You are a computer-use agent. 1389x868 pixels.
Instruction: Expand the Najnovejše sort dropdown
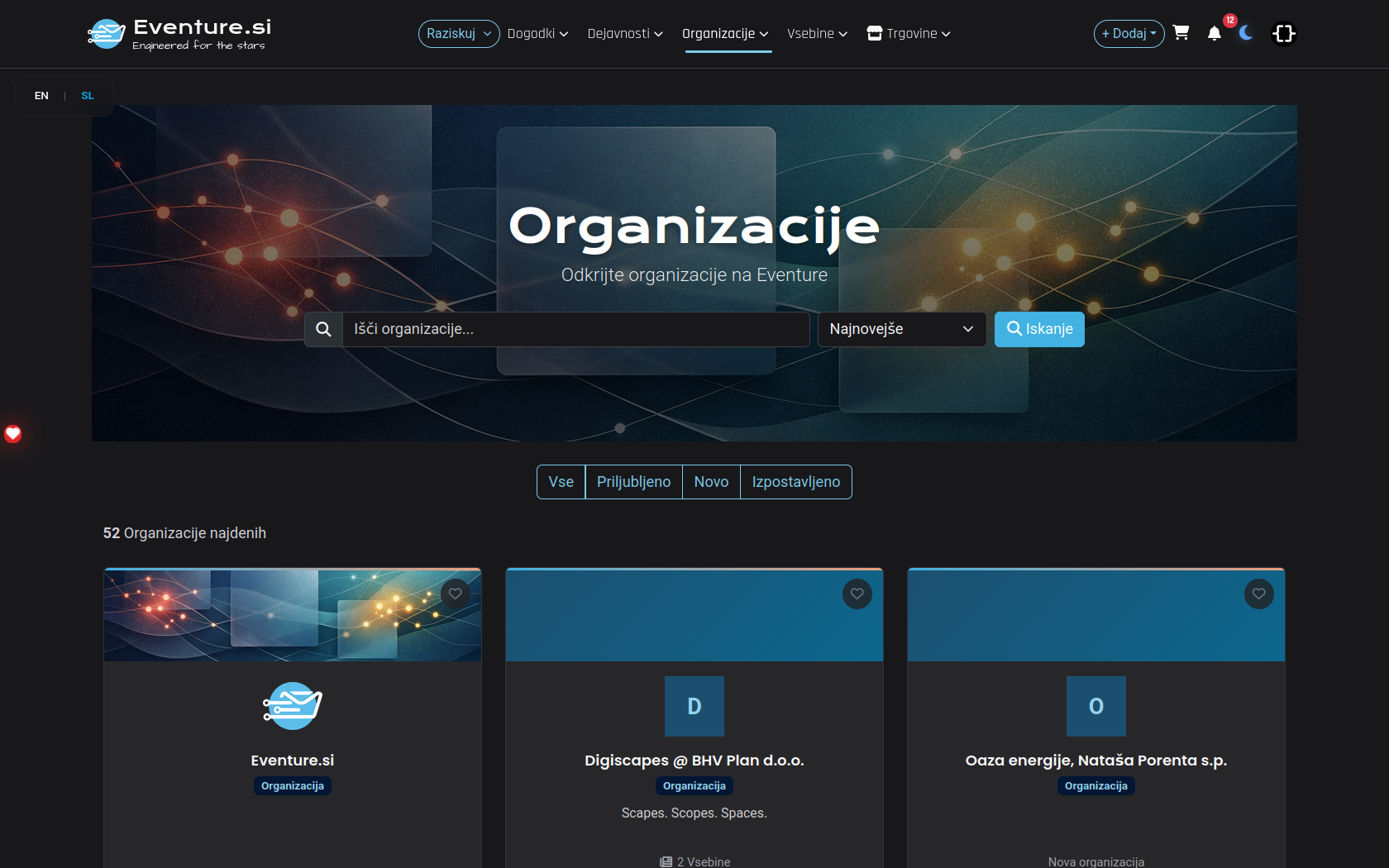(901, 329)
